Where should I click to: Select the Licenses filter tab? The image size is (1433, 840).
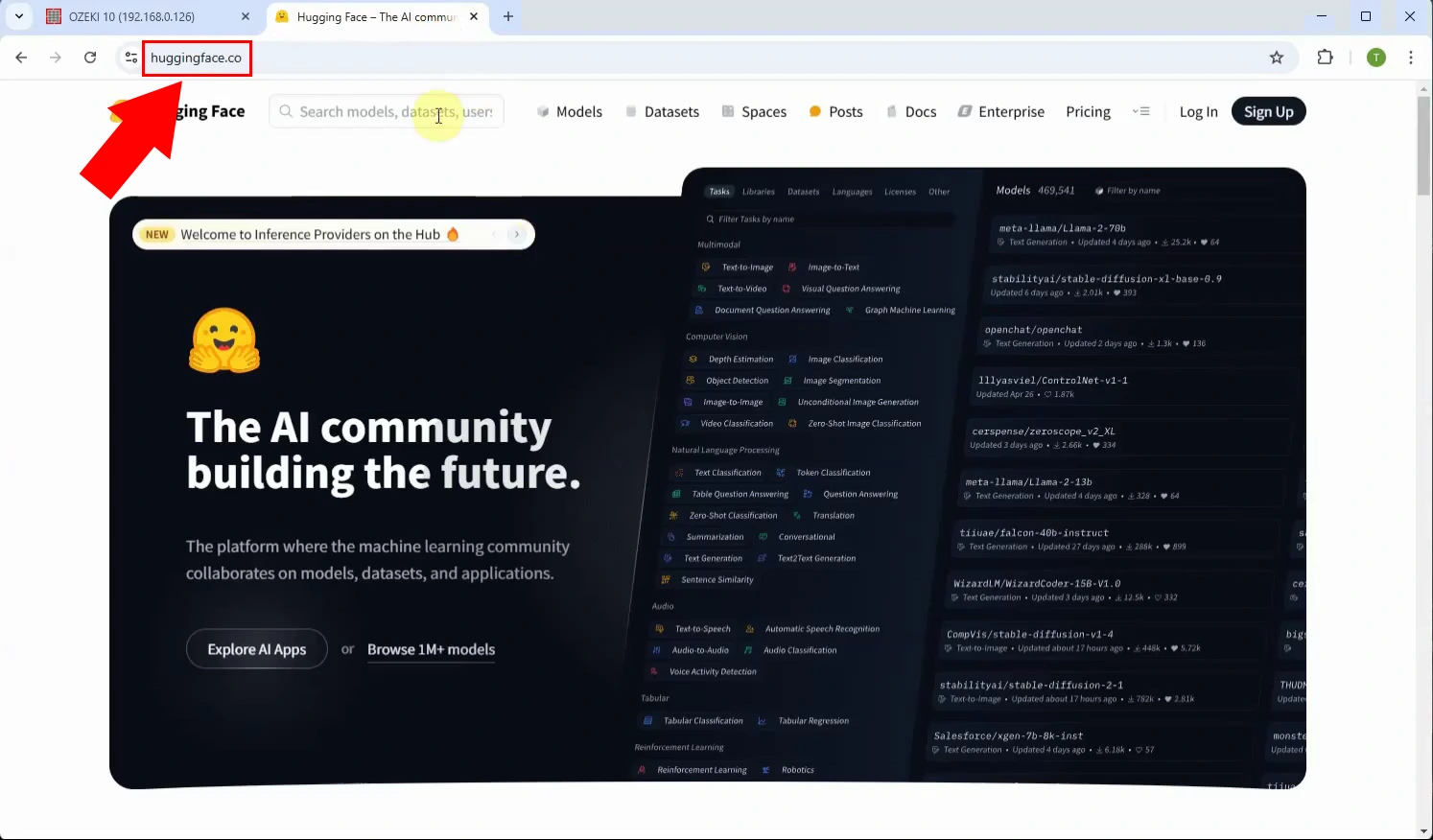[900, 192]
